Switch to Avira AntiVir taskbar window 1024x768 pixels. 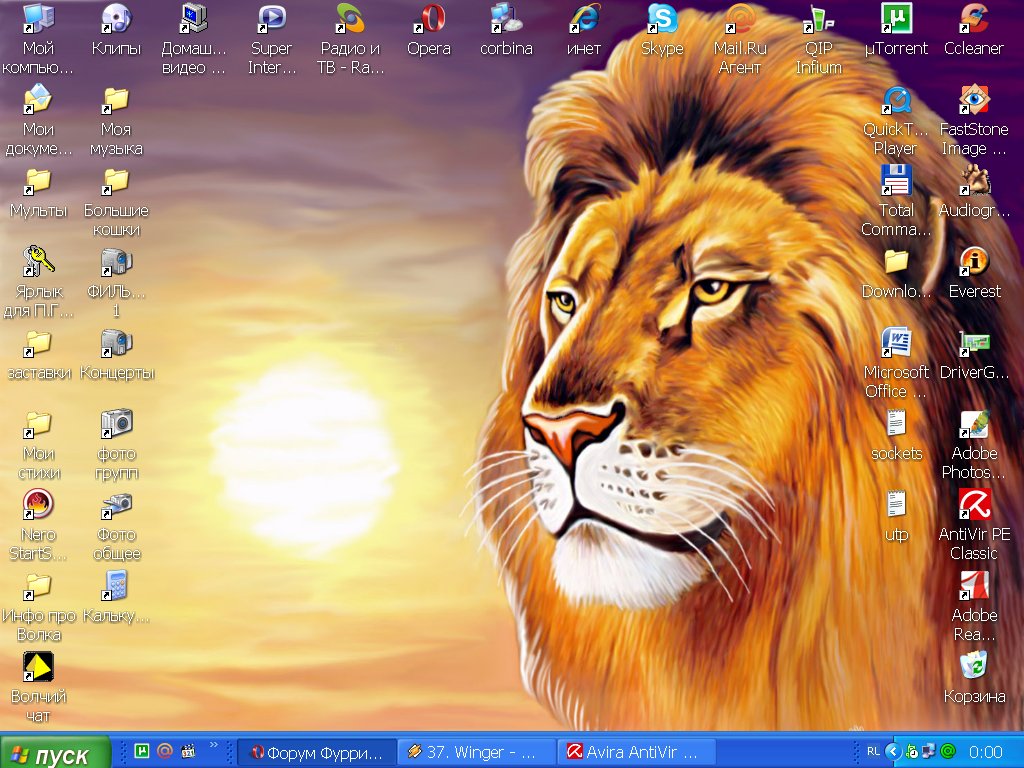click(x=636, y=753)
